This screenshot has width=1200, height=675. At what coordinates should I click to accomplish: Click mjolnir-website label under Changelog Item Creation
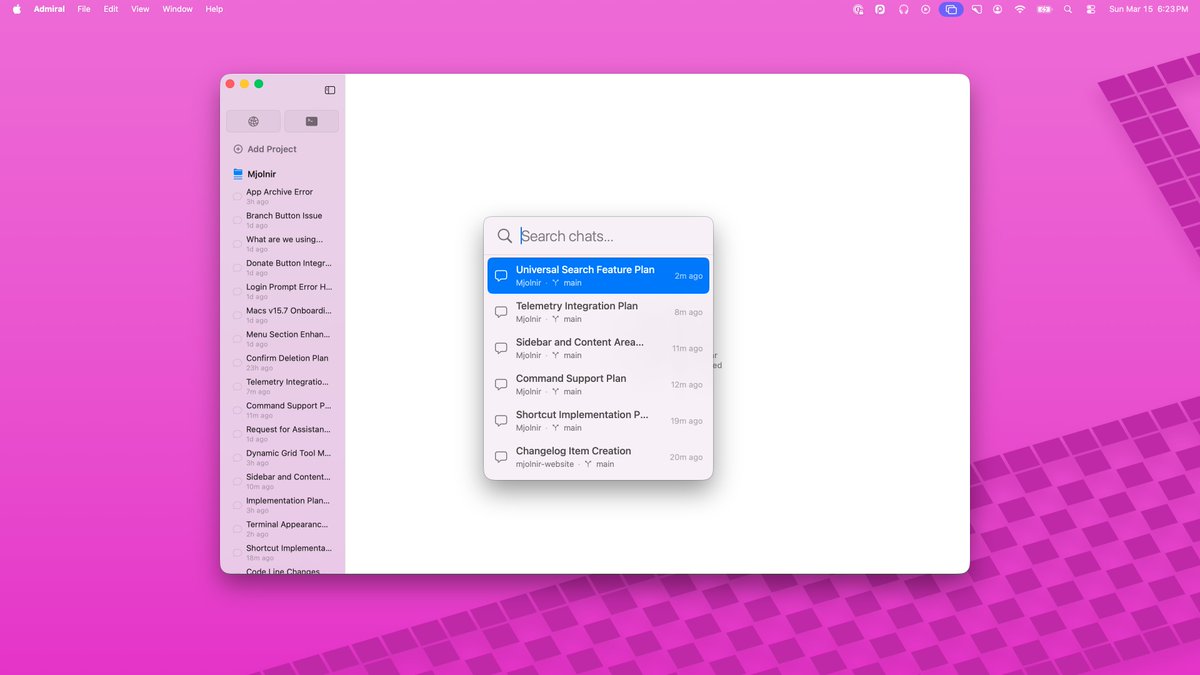545,464
